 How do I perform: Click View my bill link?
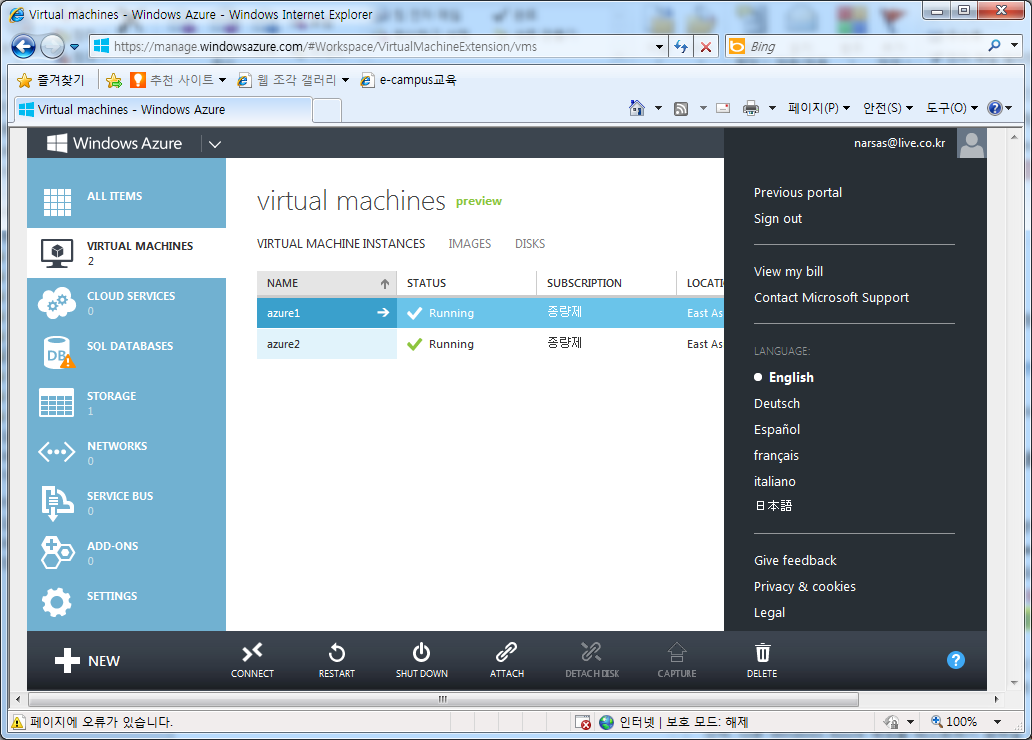[788, 271]
